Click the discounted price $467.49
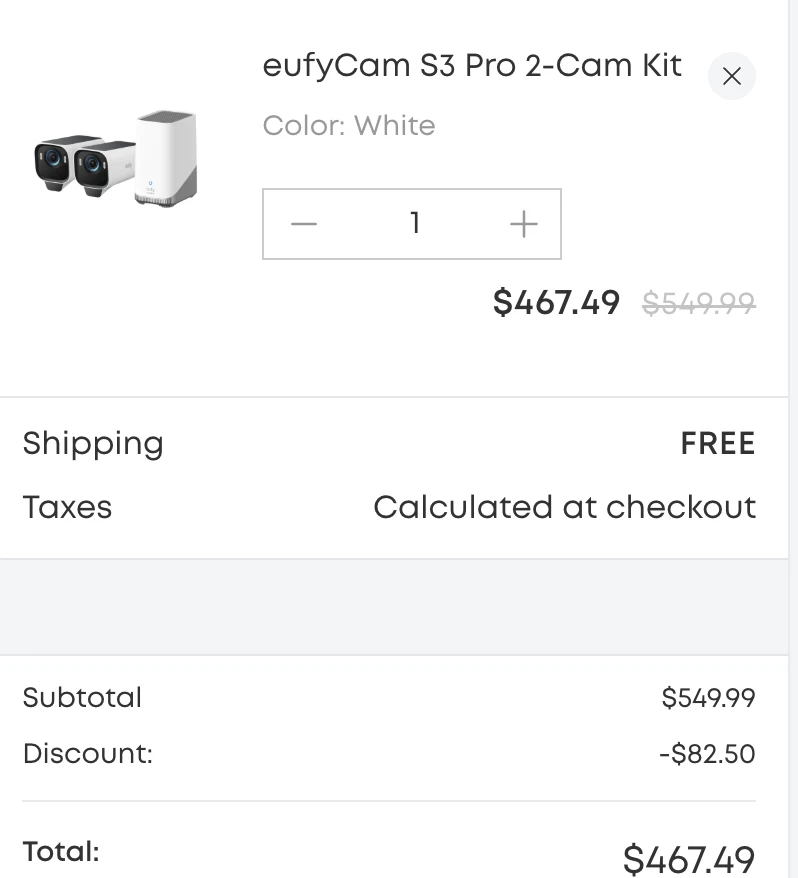Viewport: 798px width, 878px height. (x=556, y=303)
